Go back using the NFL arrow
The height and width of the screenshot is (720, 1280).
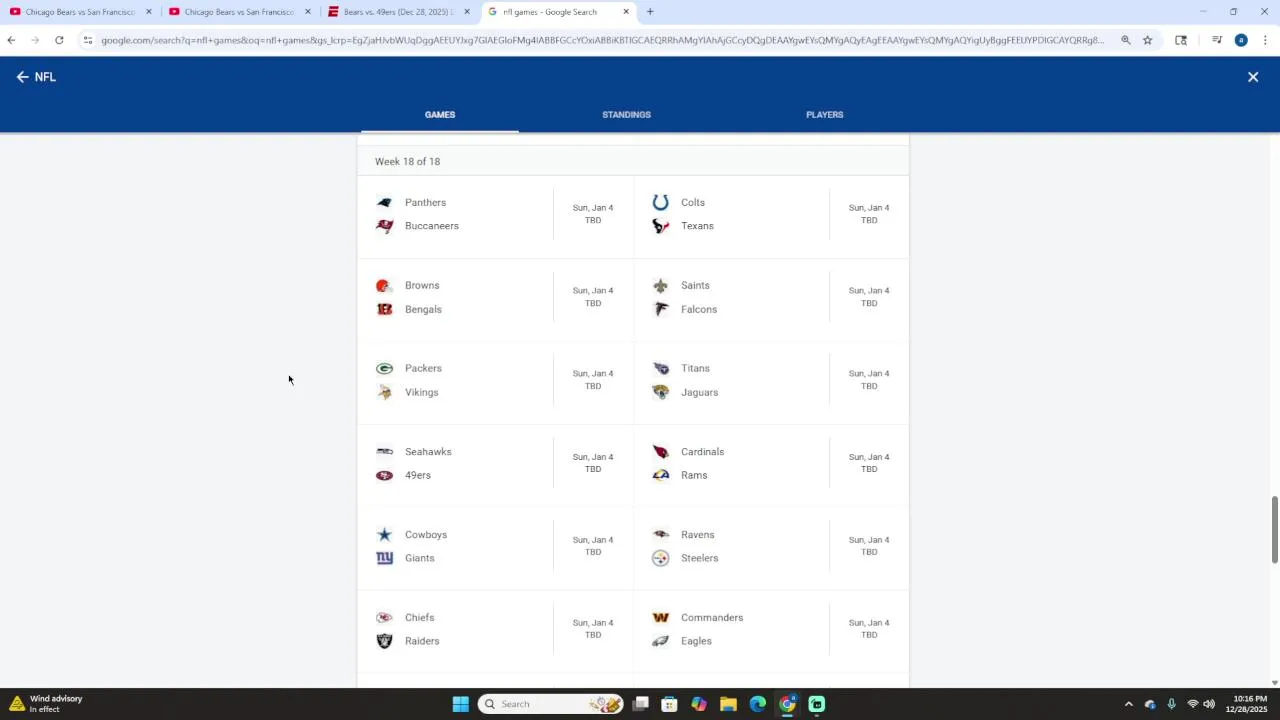pos(22,77)
